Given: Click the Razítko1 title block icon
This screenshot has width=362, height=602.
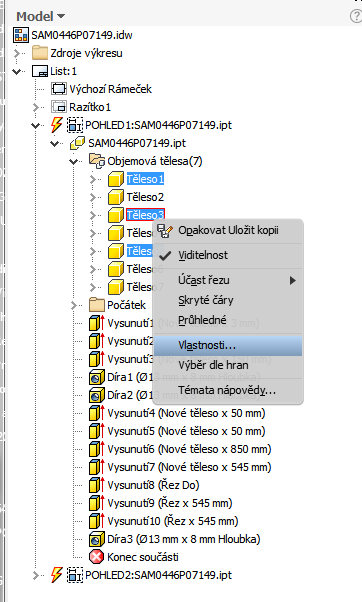Looking at the screenshot, I should (x=59, y=107).
